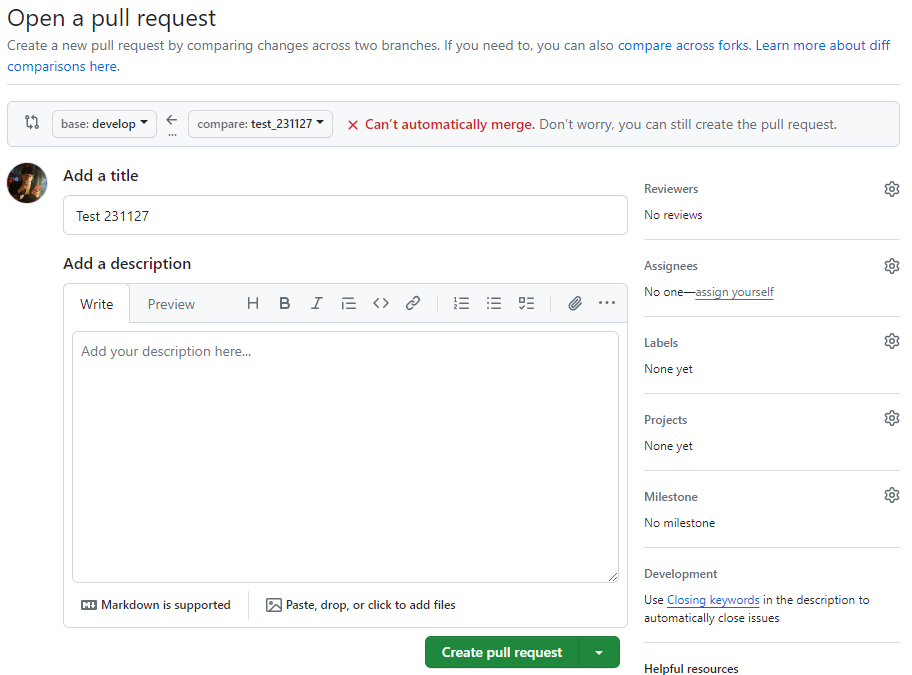Click the No reviews text

coord(673,215)
